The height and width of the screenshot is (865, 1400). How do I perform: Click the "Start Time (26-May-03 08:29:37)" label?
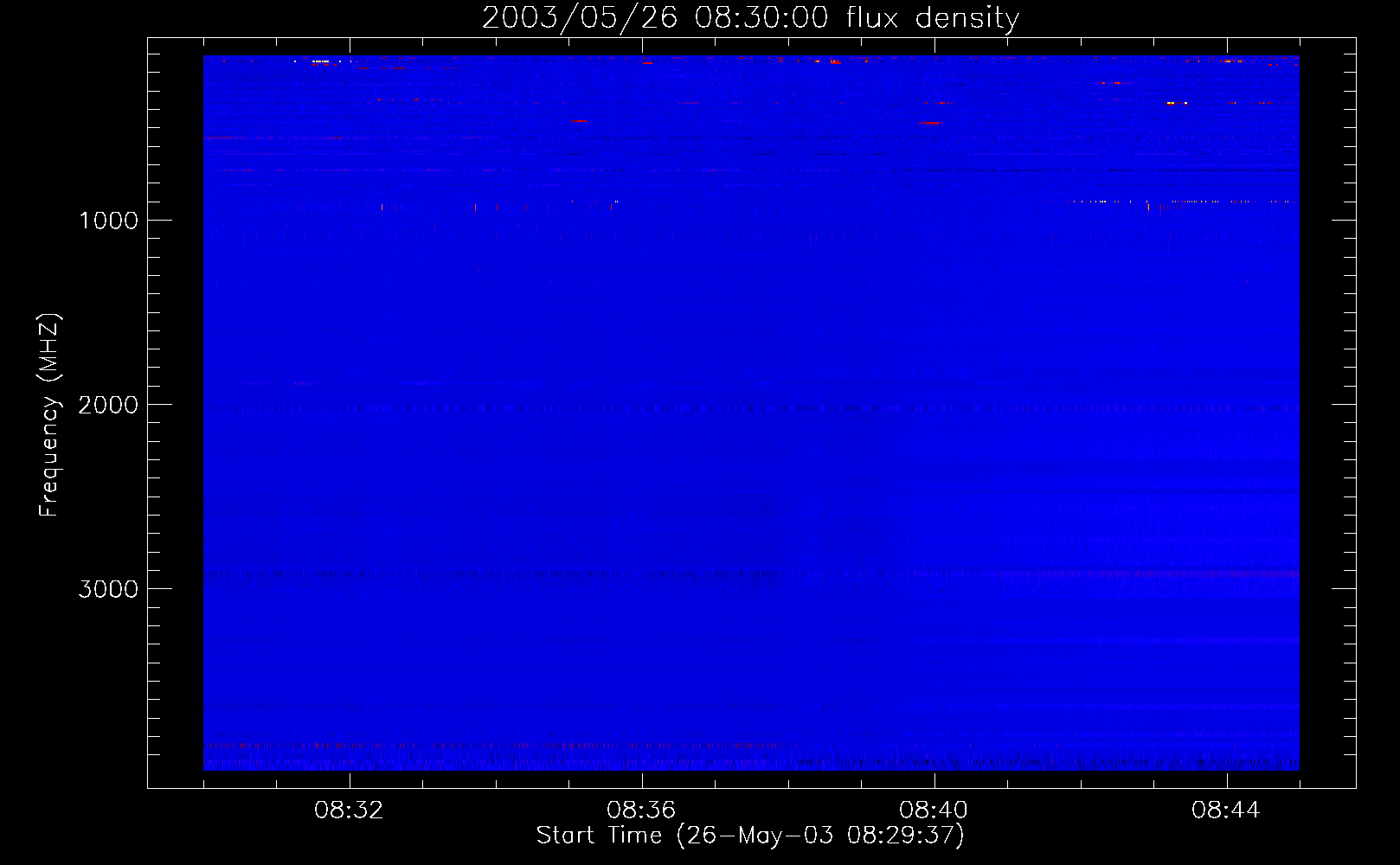pyautogui.click(x=750, y=836)
